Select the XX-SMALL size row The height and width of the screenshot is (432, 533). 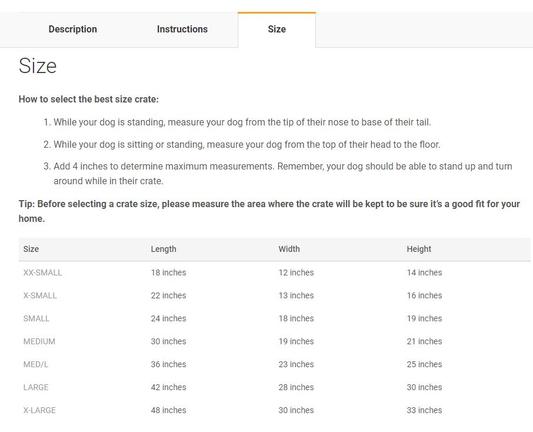(x=274, y=273)
